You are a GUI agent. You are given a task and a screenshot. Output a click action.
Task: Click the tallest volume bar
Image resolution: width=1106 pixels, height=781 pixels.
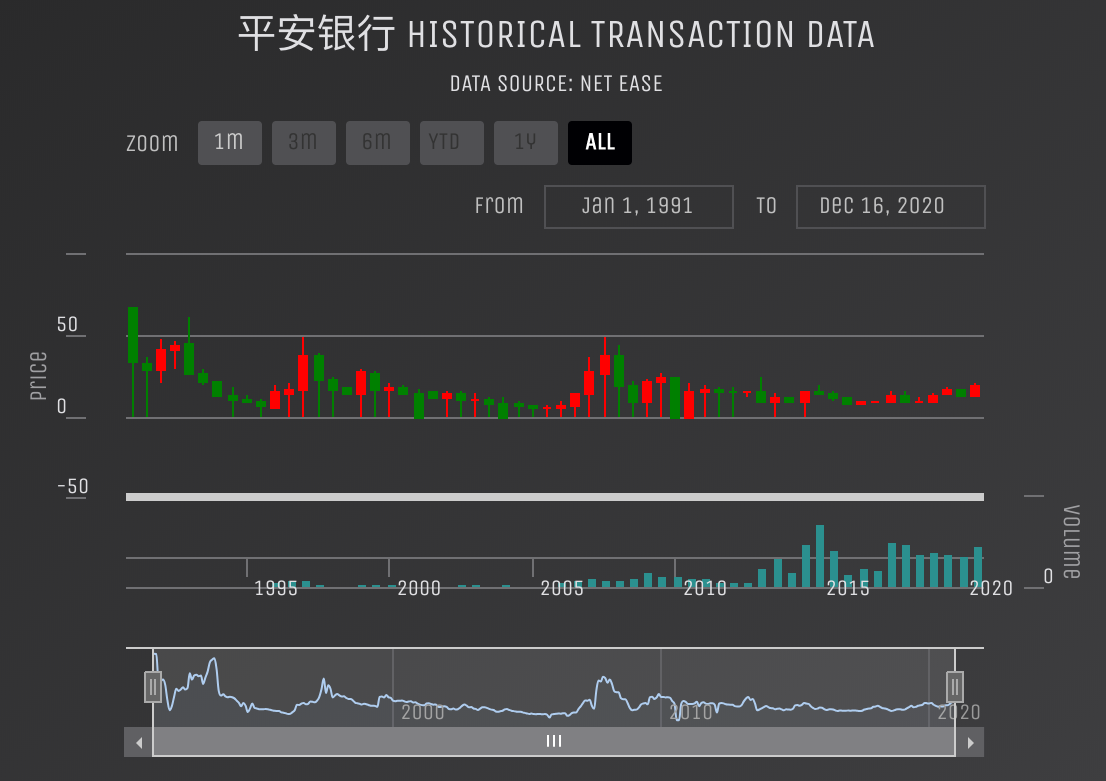(819, 556)
